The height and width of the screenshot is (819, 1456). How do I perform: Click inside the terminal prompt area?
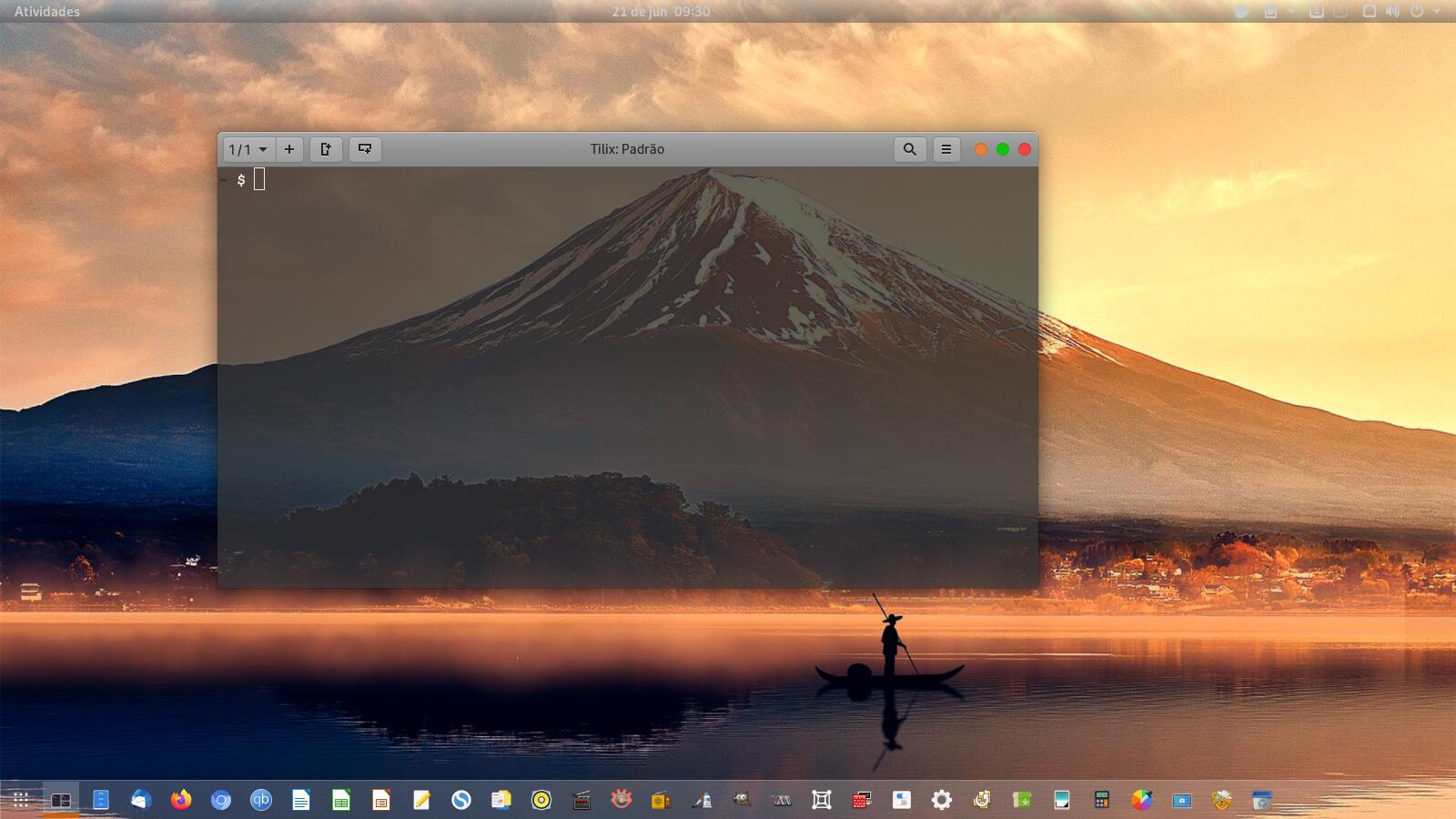pos(259,180)
